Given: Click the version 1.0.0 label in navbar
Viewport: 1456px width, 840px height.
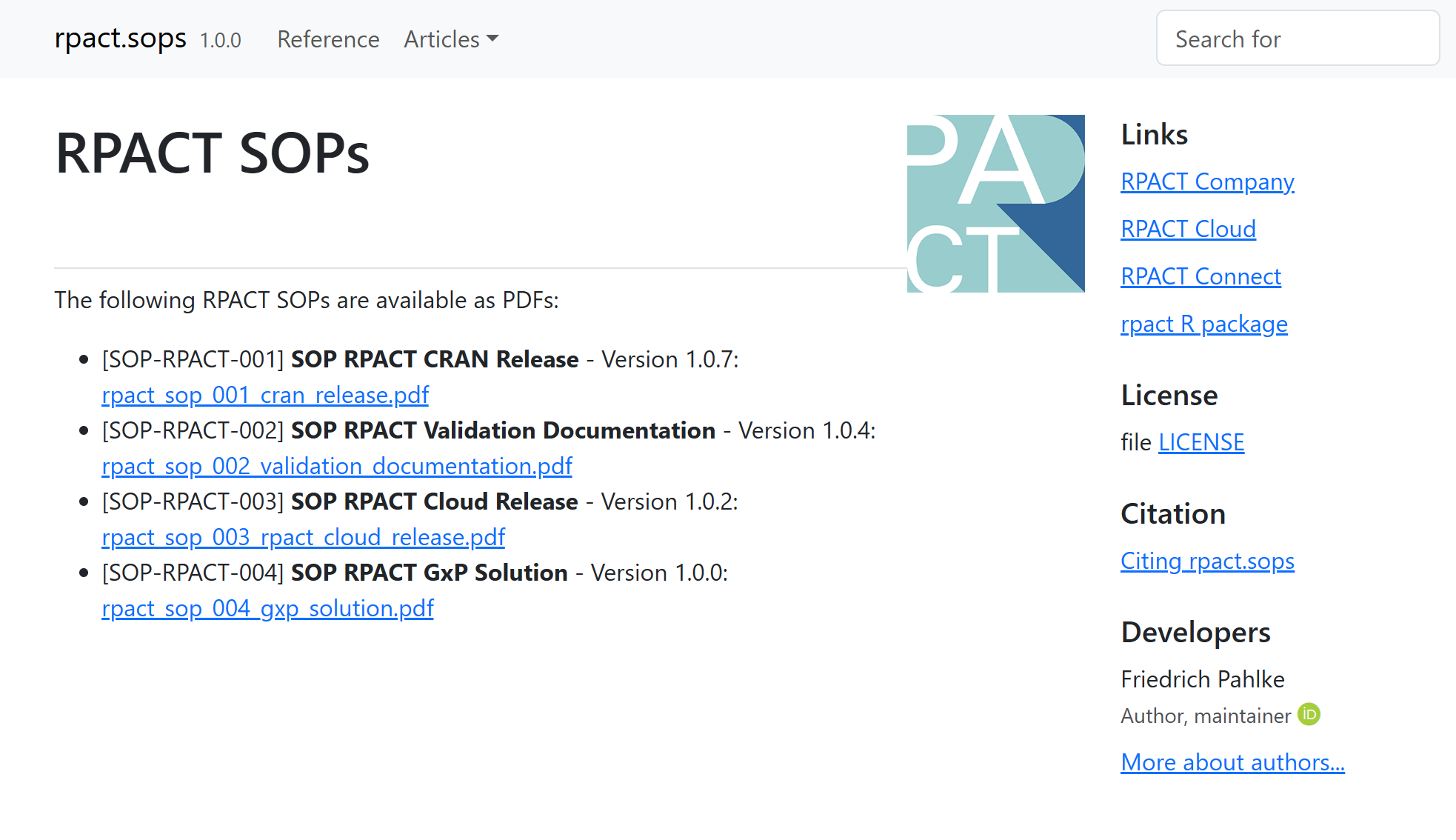Looking at the screenshot, I should pos(221,41).
